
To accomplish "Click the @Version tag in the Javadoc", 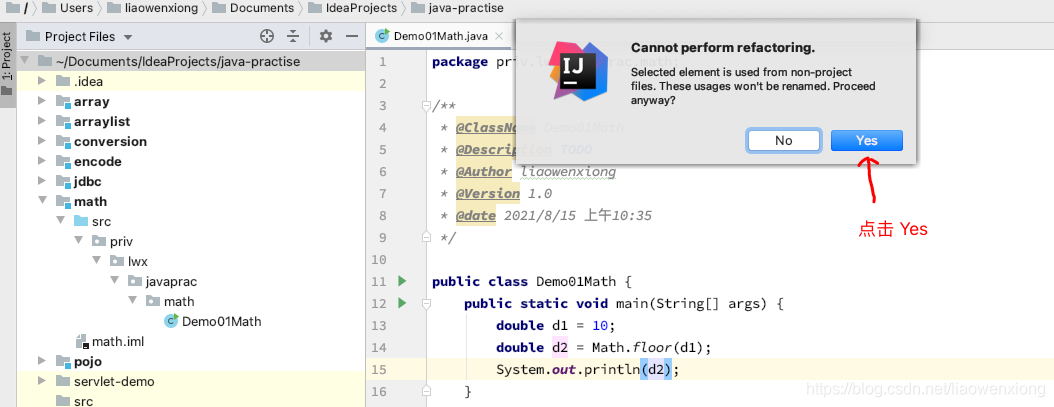I will click(488, 194).
